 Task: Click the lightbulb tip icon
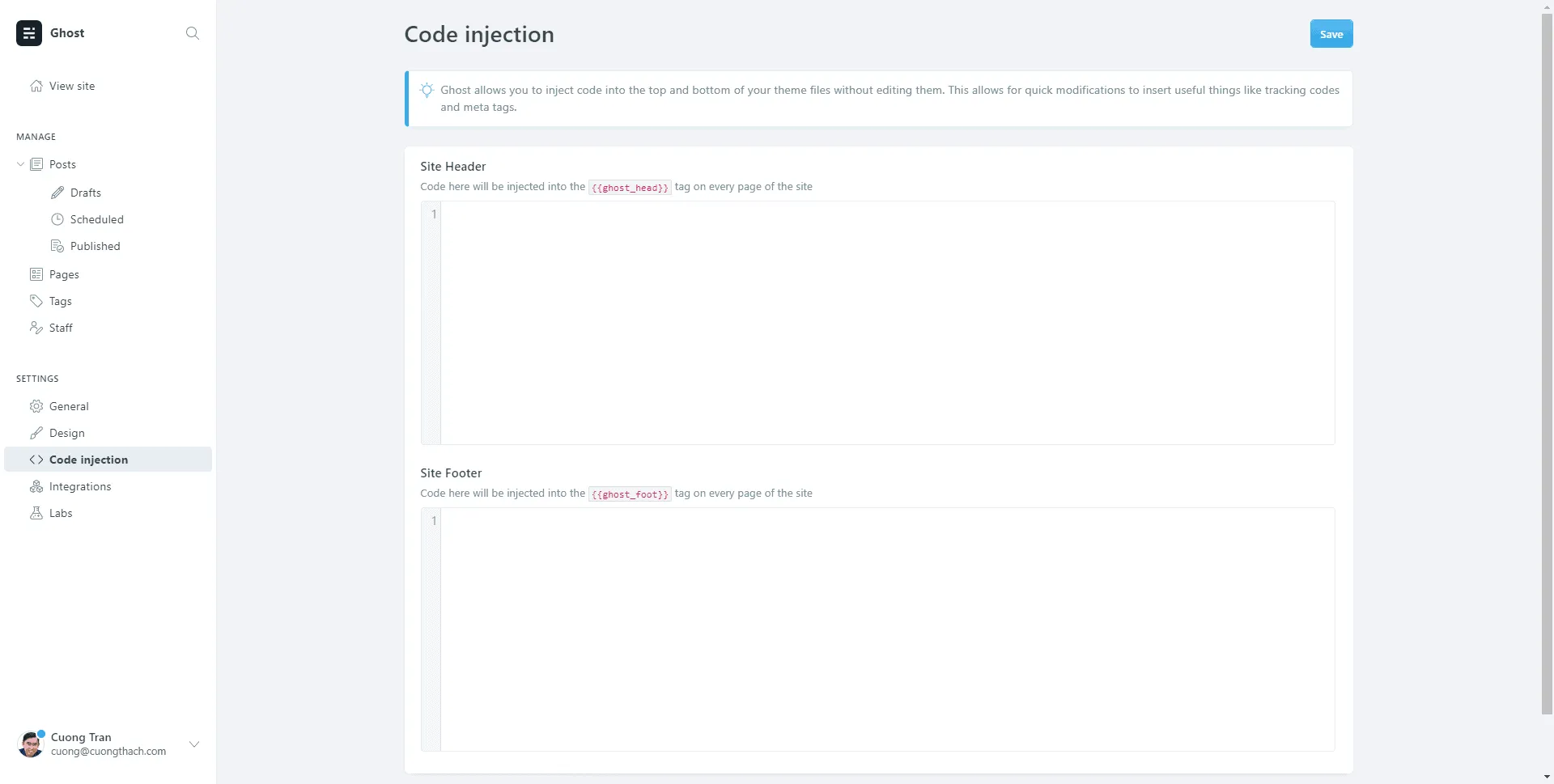427,90
